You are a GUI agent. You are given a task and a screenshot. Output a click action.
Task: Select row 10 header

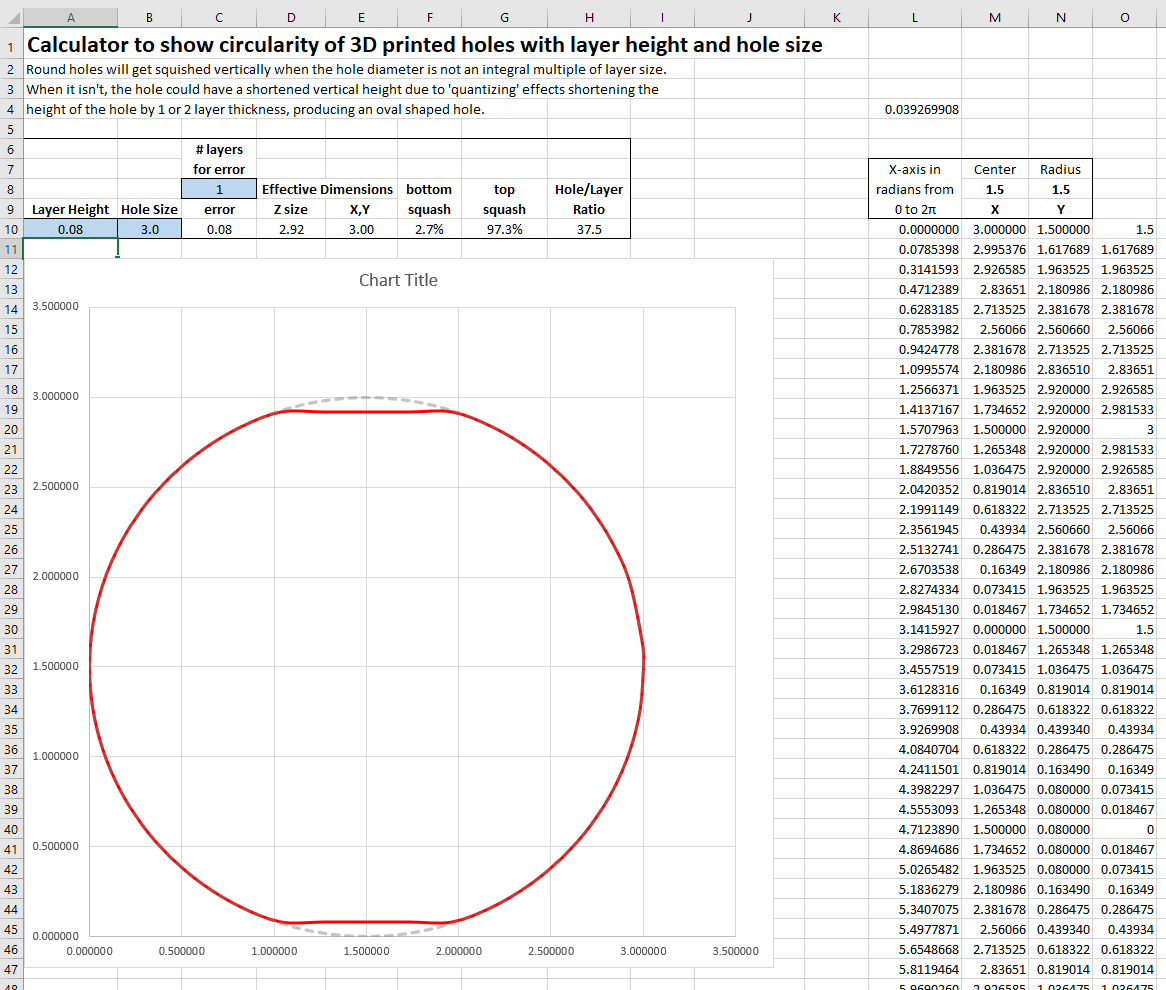click(x=11, y=229)
